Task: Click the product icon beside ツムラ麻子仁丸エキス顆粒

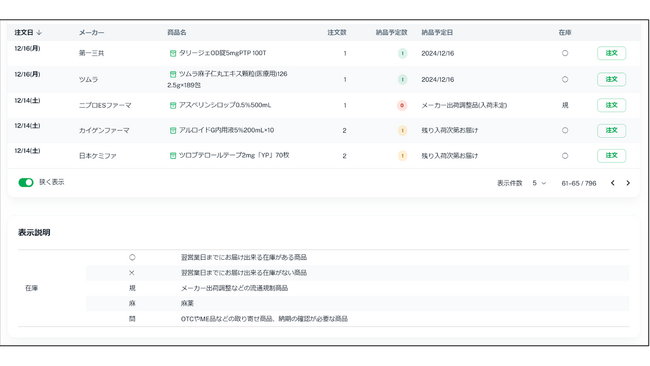Action: (173, 74)
